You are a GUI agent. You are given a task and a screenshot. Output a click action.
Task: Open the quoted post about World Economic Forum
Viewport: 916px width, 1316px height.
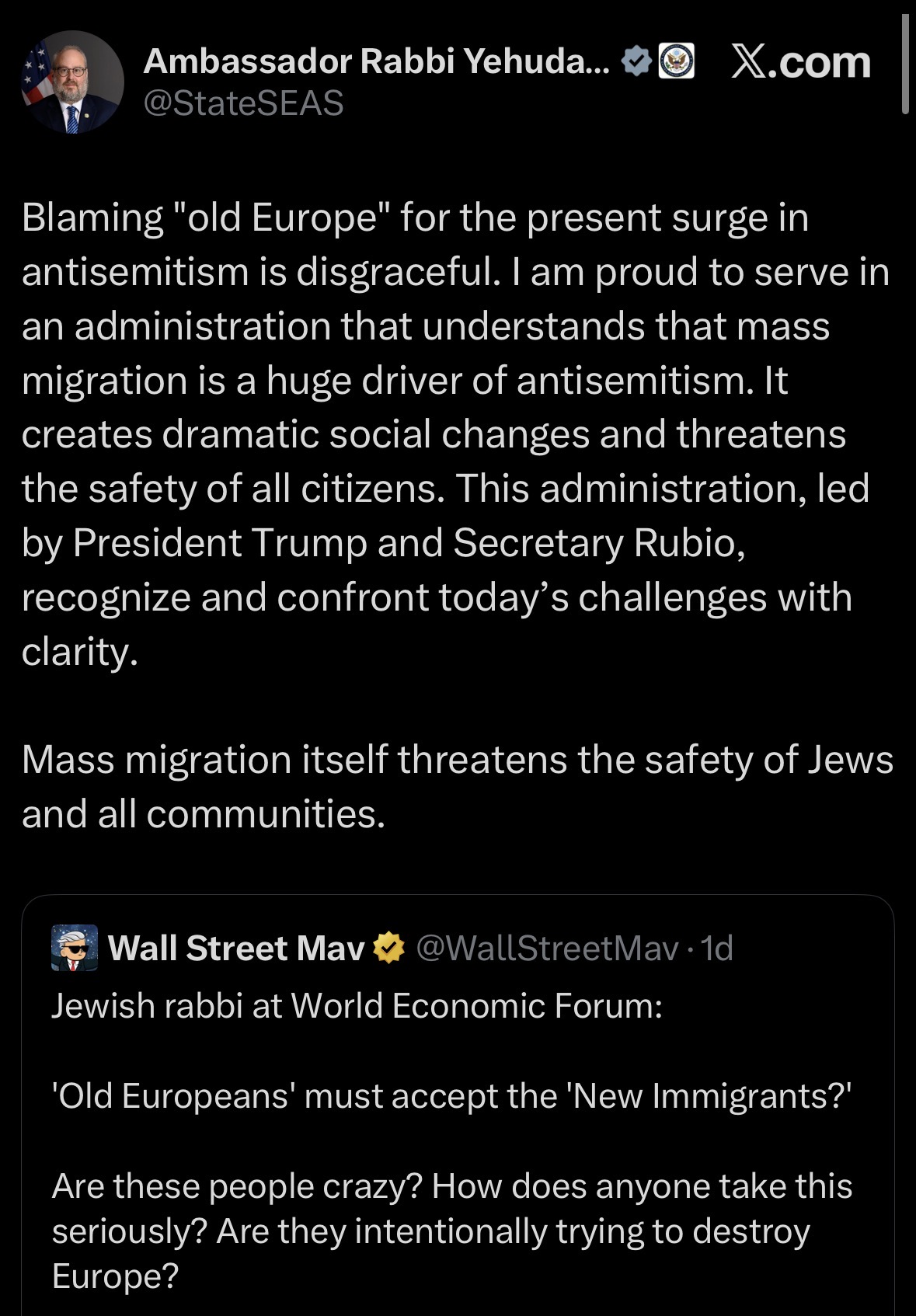click(x=458, y=1105)
